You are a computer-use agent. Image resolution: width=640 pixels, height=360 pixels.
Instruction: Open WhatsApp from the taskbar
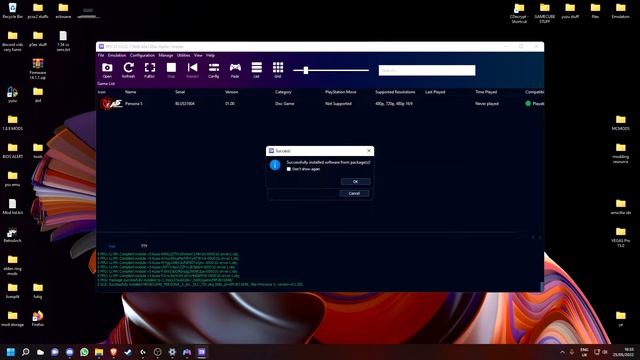[x=84, y=352]
